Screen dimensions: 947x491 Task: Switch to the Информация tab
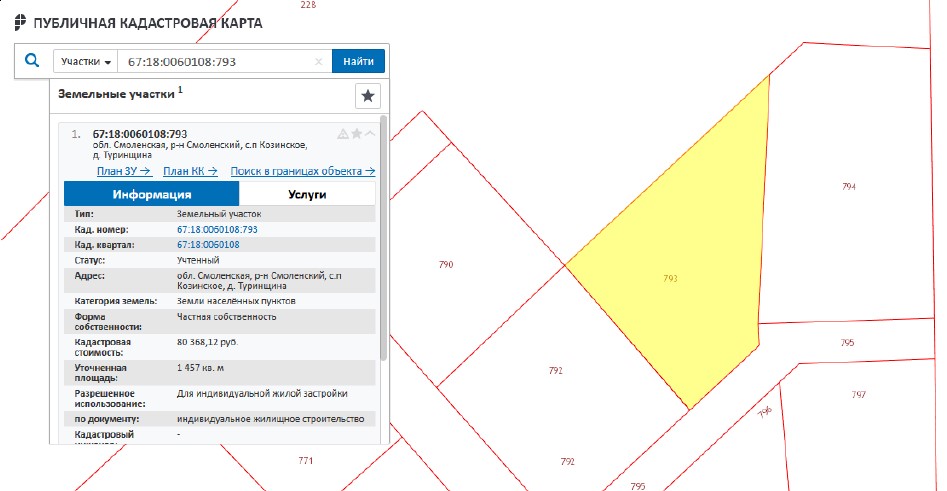coord(152,194)
